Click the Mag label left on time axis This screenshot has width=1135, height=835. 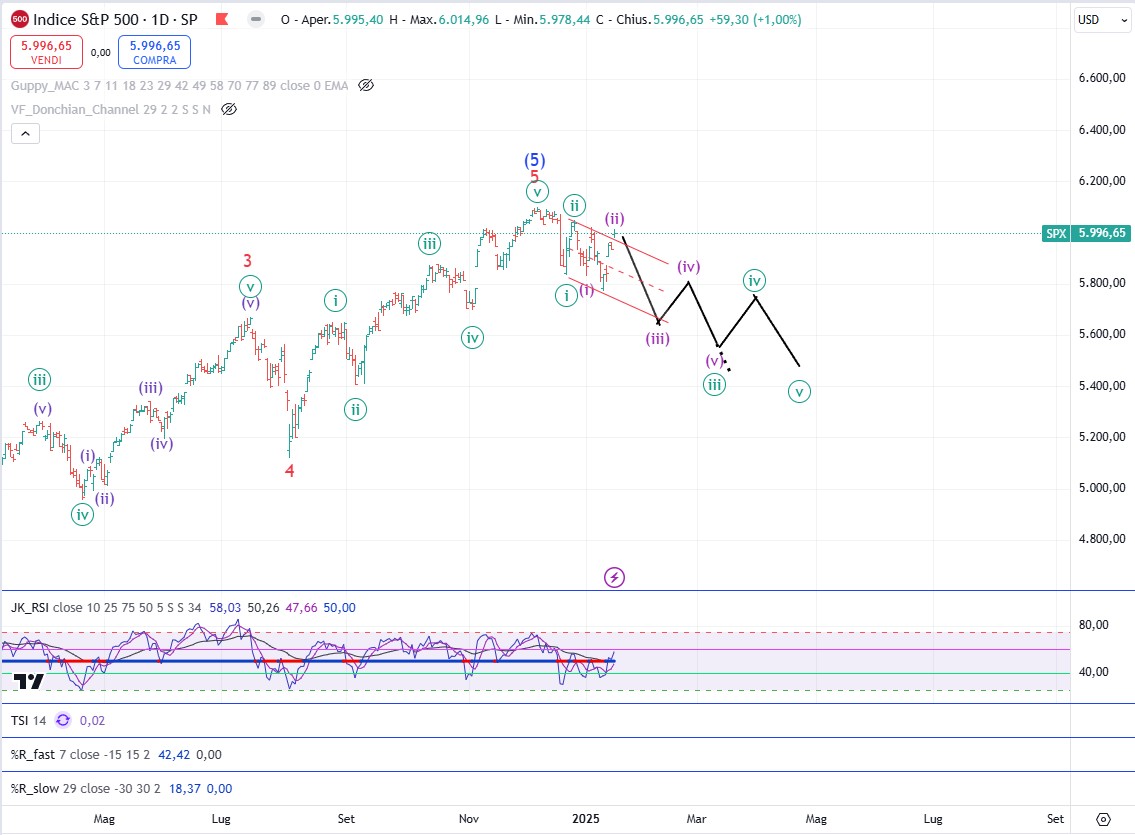104,818
